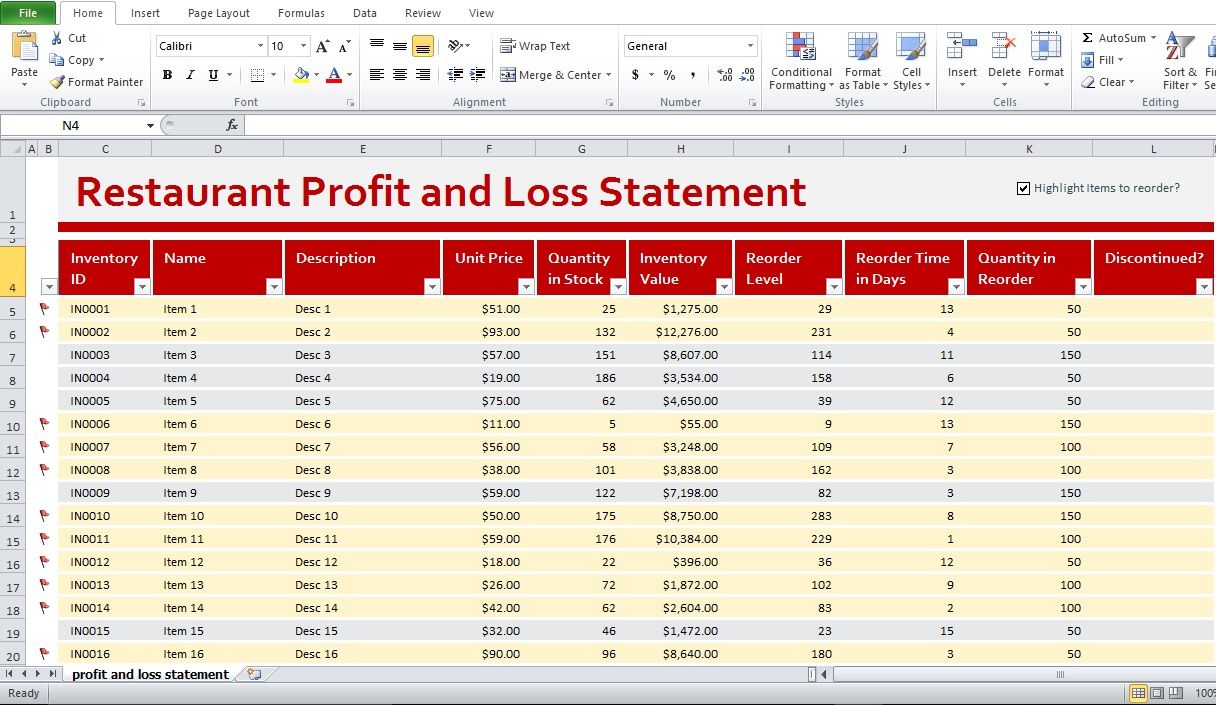Viewport: 1216px width, 705px height.
Task: Expand the Name Box dropdown arrow
Action: 150,126
